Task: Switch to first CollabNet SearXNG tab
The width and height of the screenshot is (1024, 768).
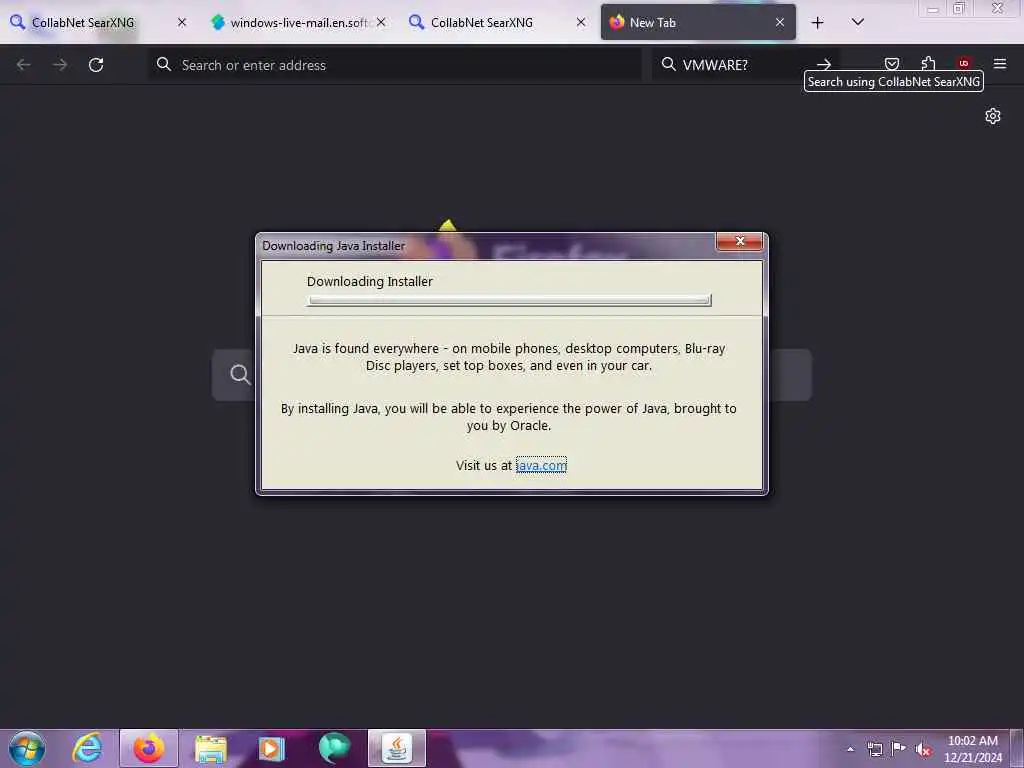Action: (98, 23)
